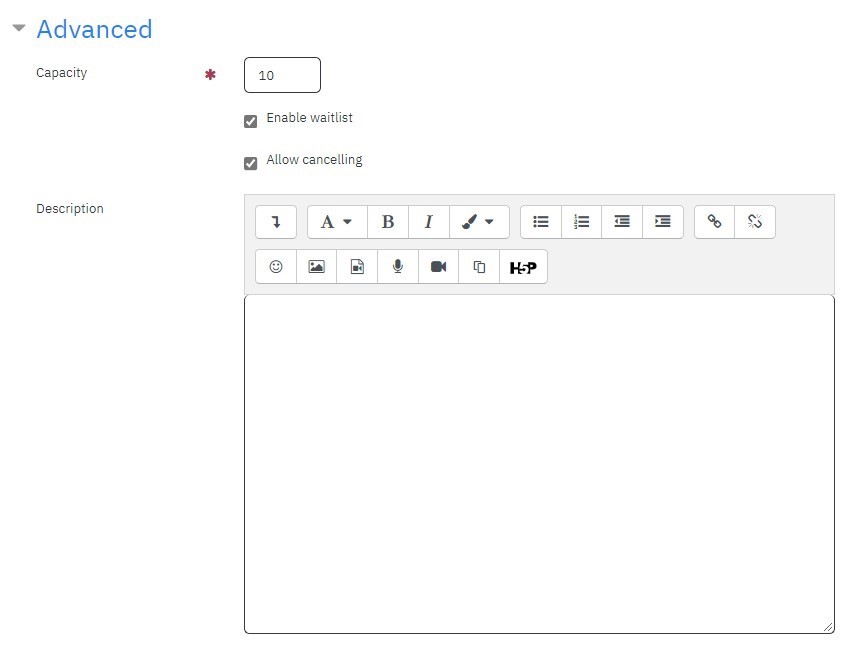
Task: Collapse the Advanced section
Action: pyautogui.click(x=19, y=28)
